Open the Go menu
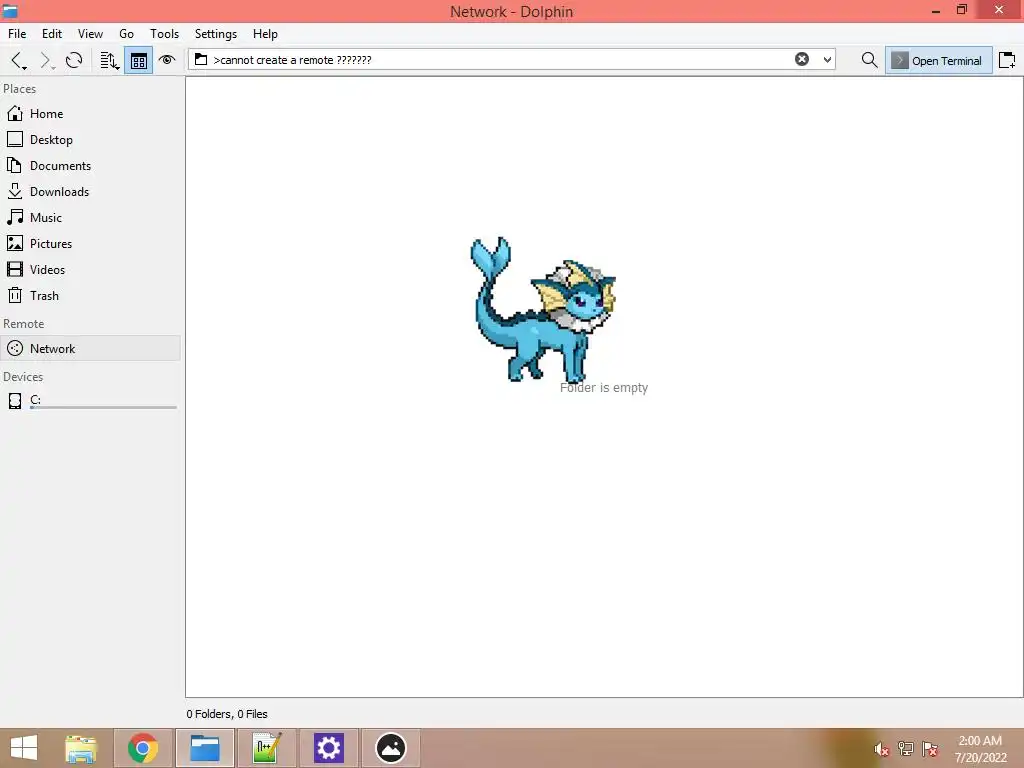The image size is (1024, 768). tap(126, 33)
